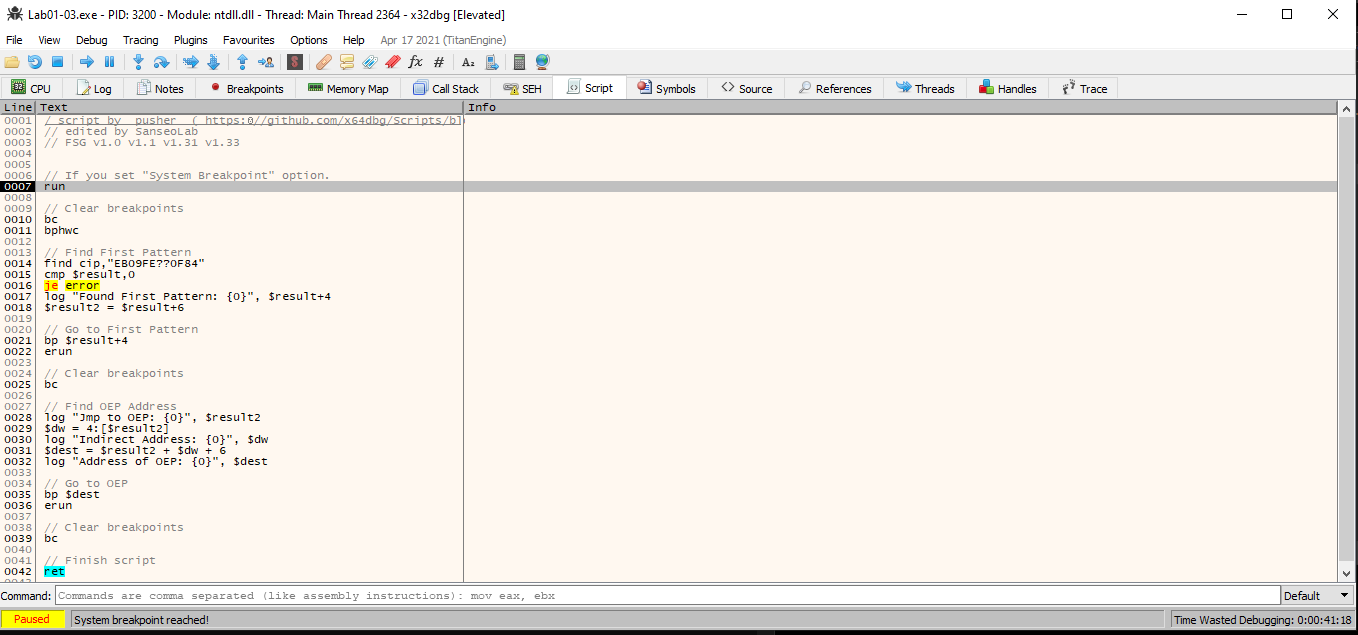This screenshot has height=635, width=1358.
Task: Switch to the Memory Map tab
Action: (x=348, y=89)
